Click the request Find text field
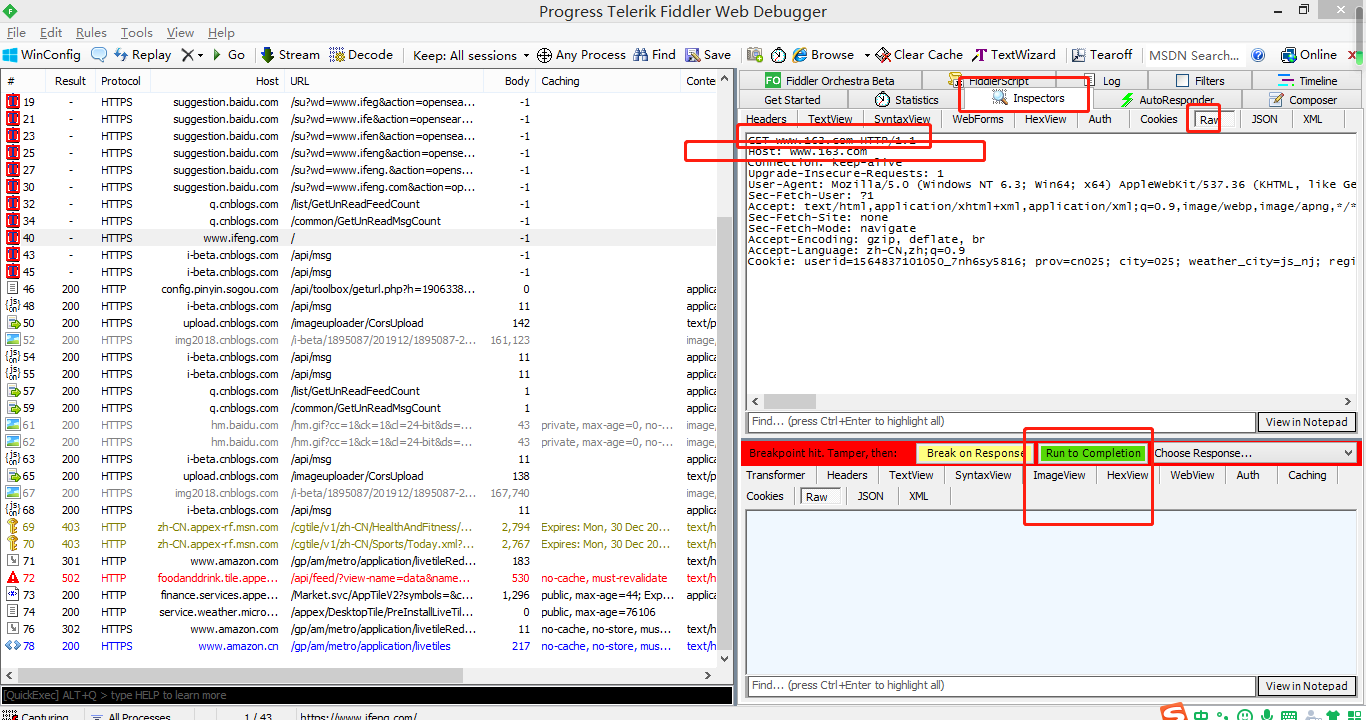The width and height of the screenshot is (1366, 720). pos(1001,422)
